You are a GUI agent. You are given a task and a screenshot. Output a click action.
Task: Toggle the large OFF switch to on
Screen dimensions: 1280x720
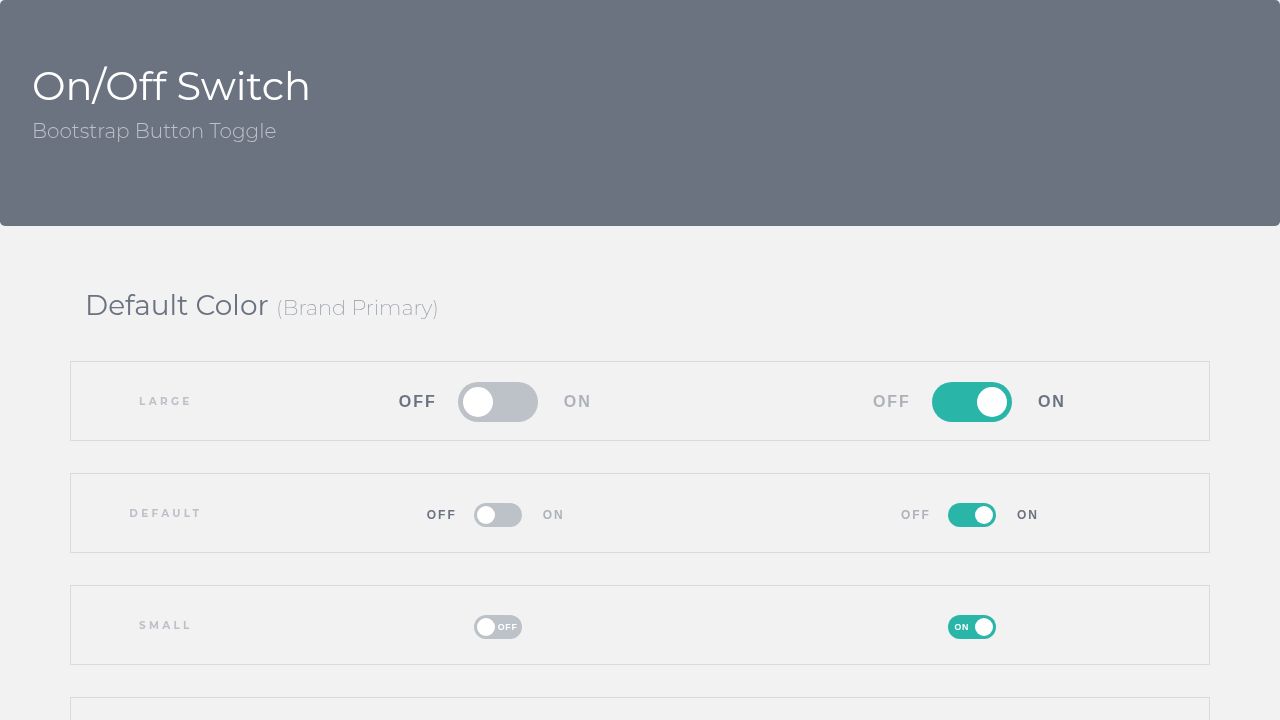tap(497, 402)
